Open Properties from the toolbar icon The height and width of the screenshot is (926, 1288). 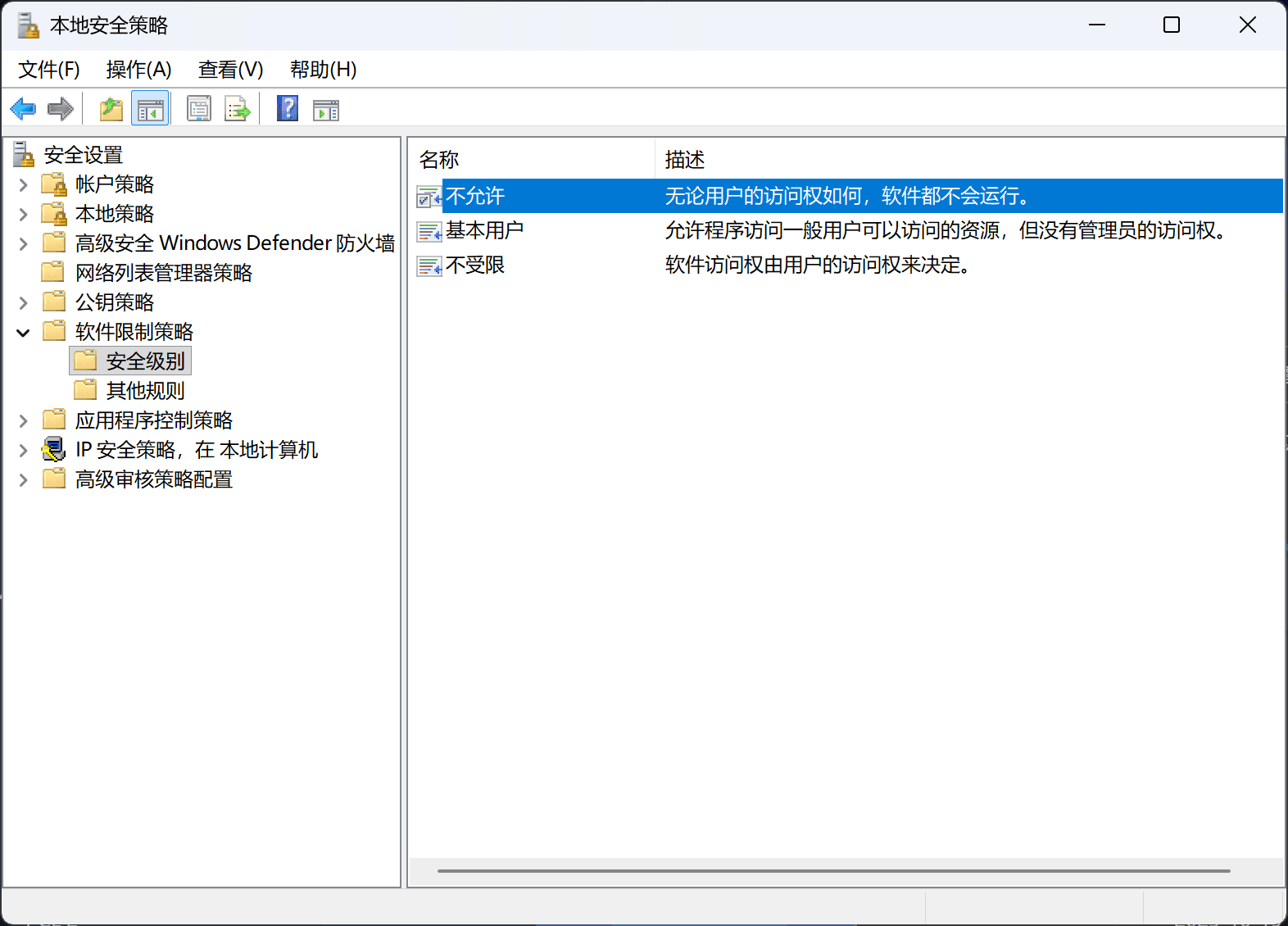(x=199, y=109)
